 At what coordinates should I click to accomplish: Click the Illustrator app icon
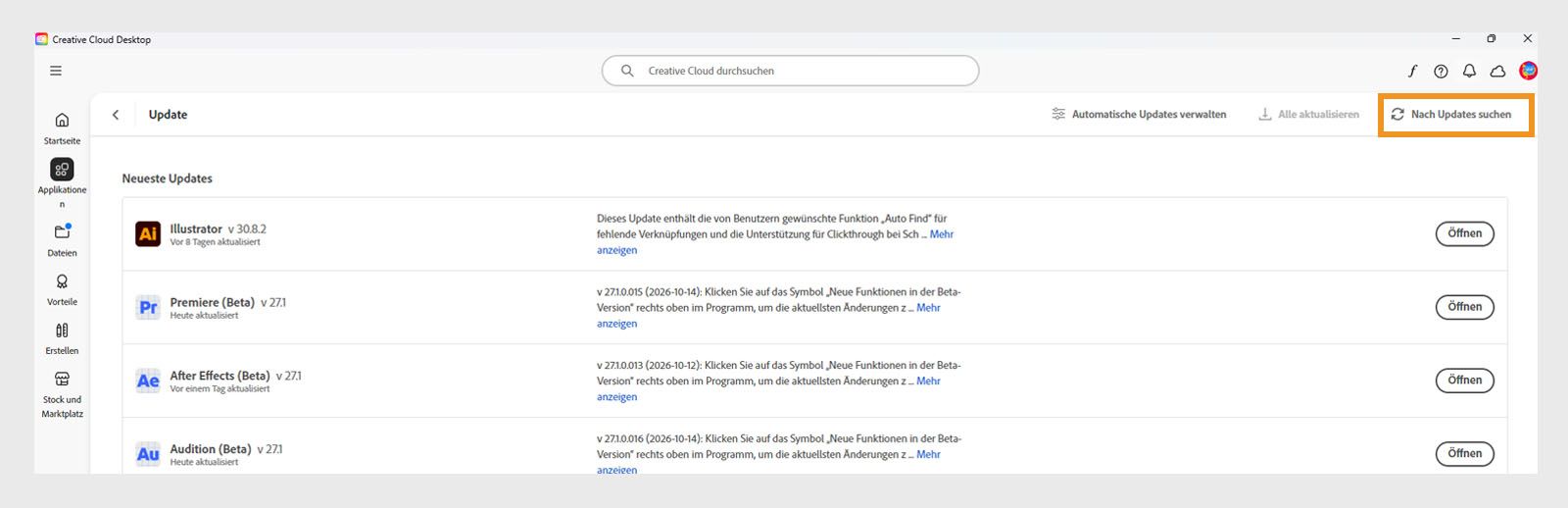[x=148, y=233]
